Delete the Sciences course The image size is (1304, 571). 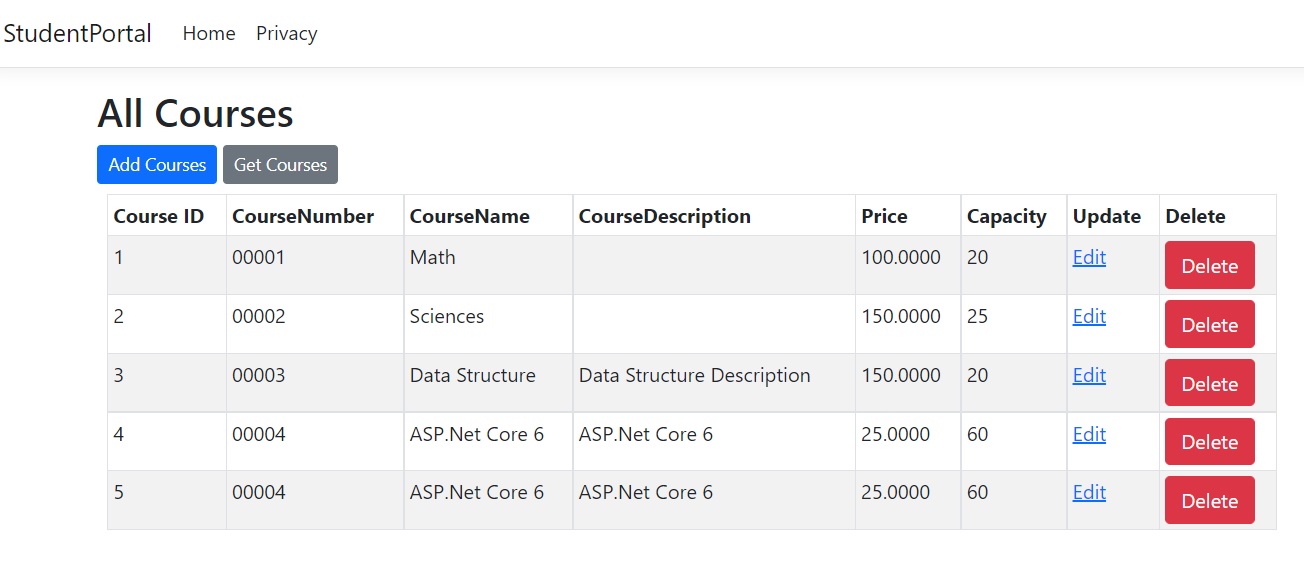click(1210, 325)
